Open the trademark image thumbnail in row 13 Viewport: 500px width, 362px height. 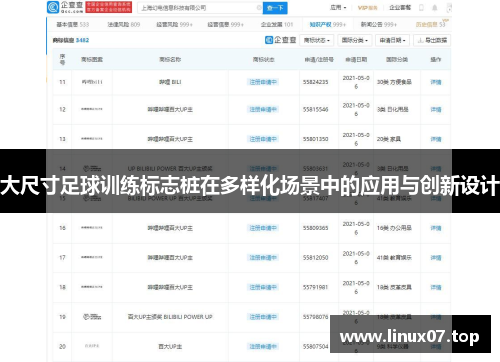[x=92, y=139]
